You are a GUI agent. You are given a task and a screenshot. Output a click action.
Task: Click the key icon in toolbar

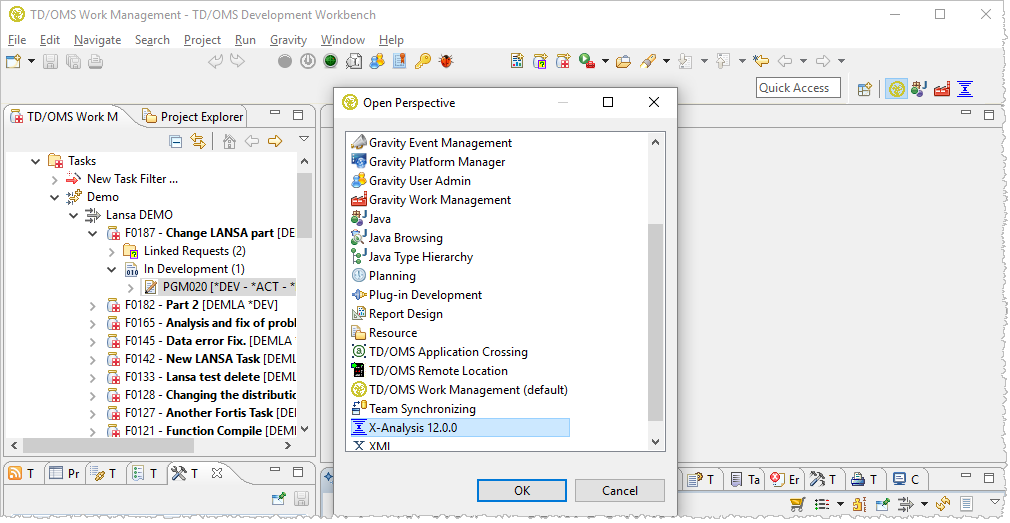[422, 61]
